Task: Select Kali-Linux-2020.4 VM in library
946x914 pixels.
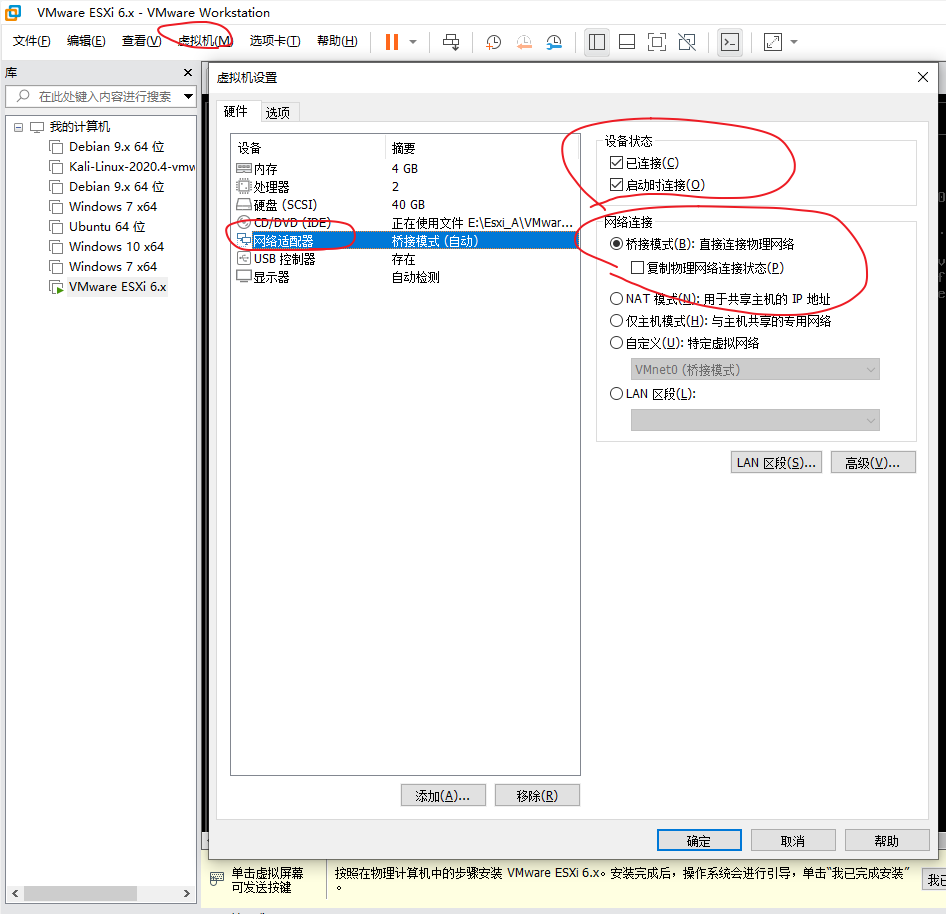Action: (x=122, y=167)
